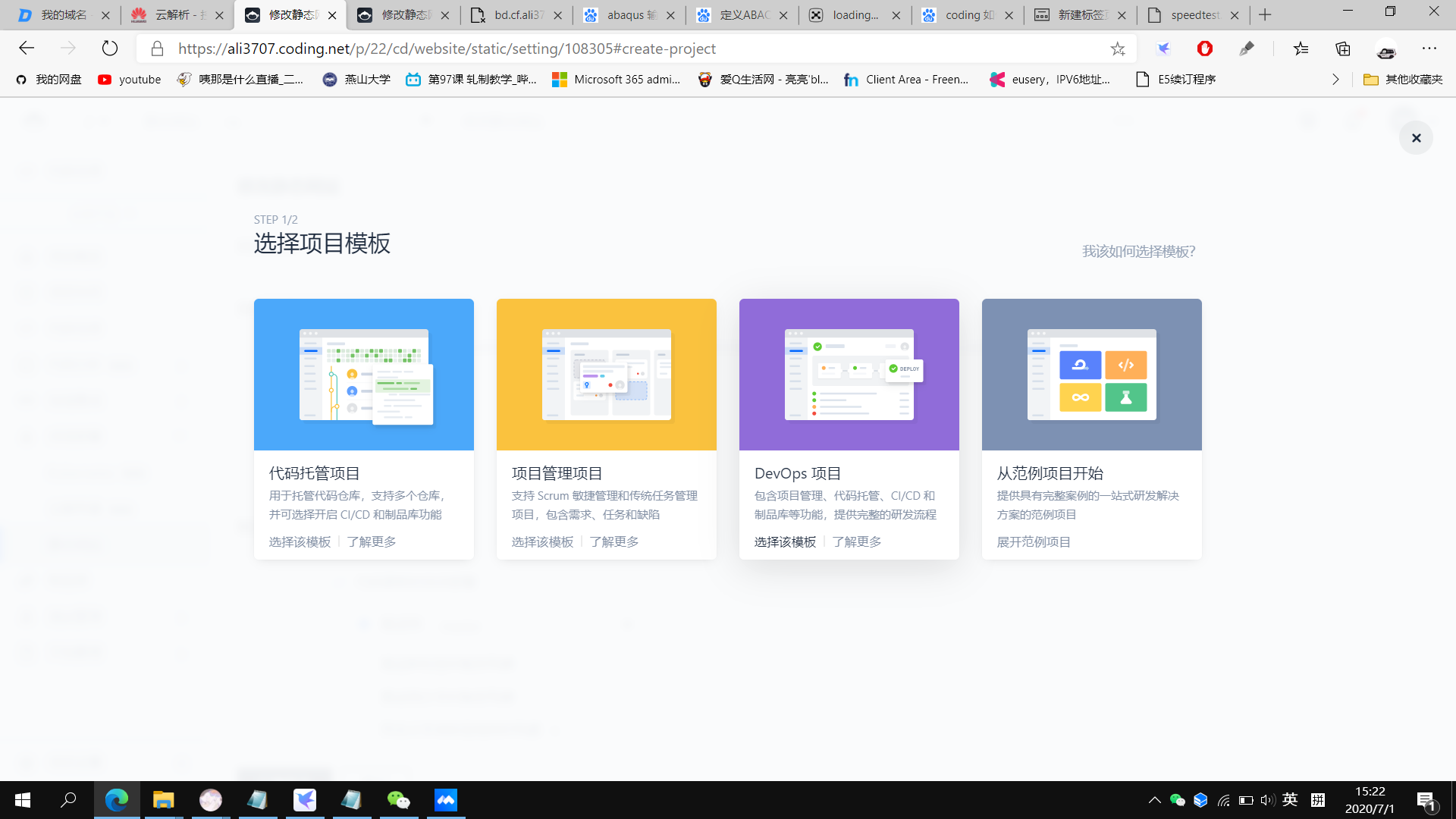Open 我该如何选择模板 help link
The width and height of the screenshot is (1456, 819).
pos(1138,251)
